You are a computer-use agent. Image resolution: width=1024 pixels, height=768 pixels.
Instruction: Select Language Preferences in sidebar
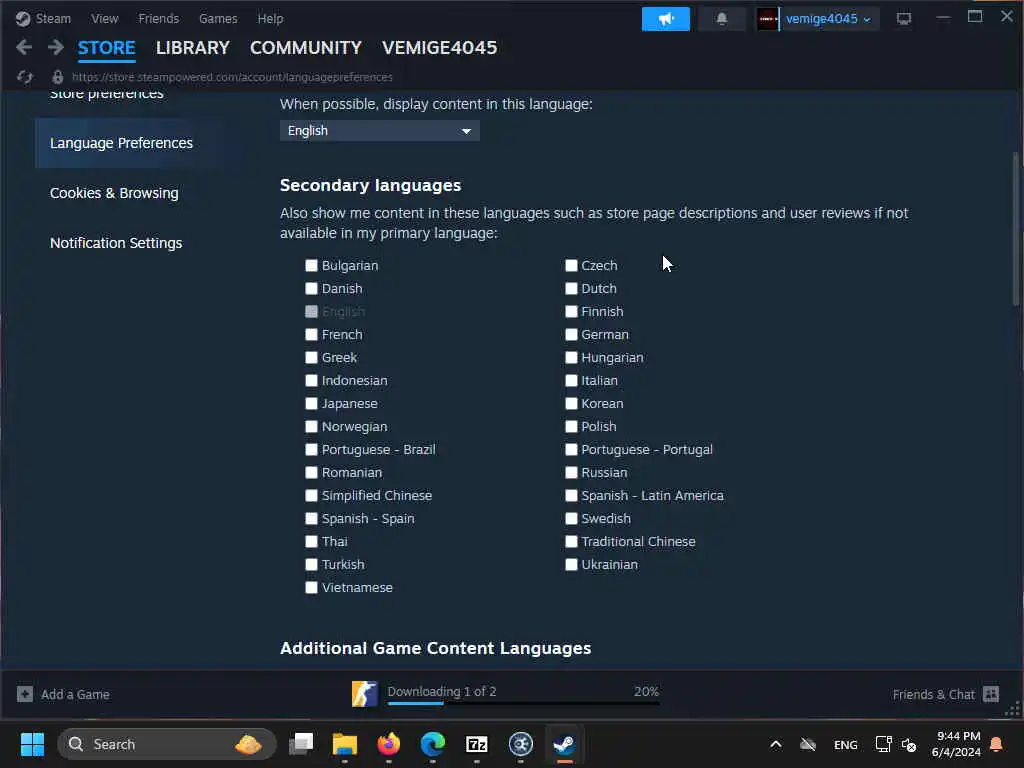point(121,143)
